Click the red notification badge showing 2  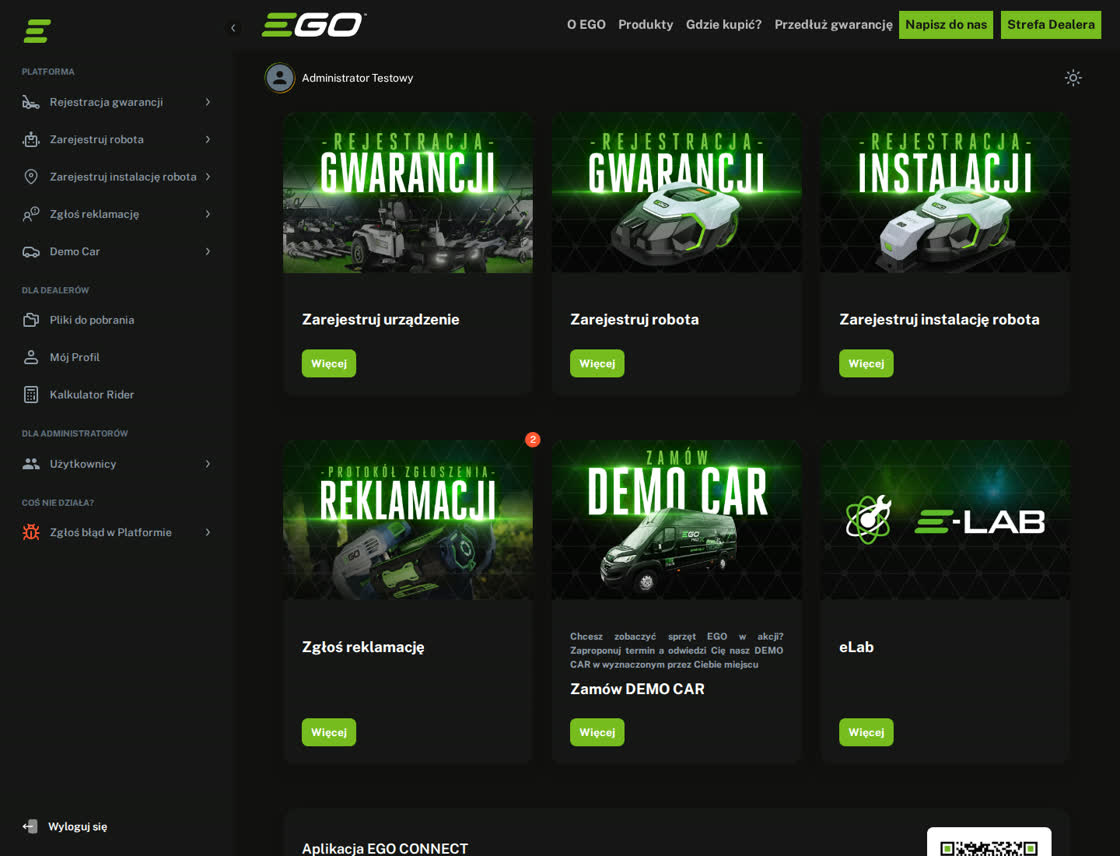point(533,439)
